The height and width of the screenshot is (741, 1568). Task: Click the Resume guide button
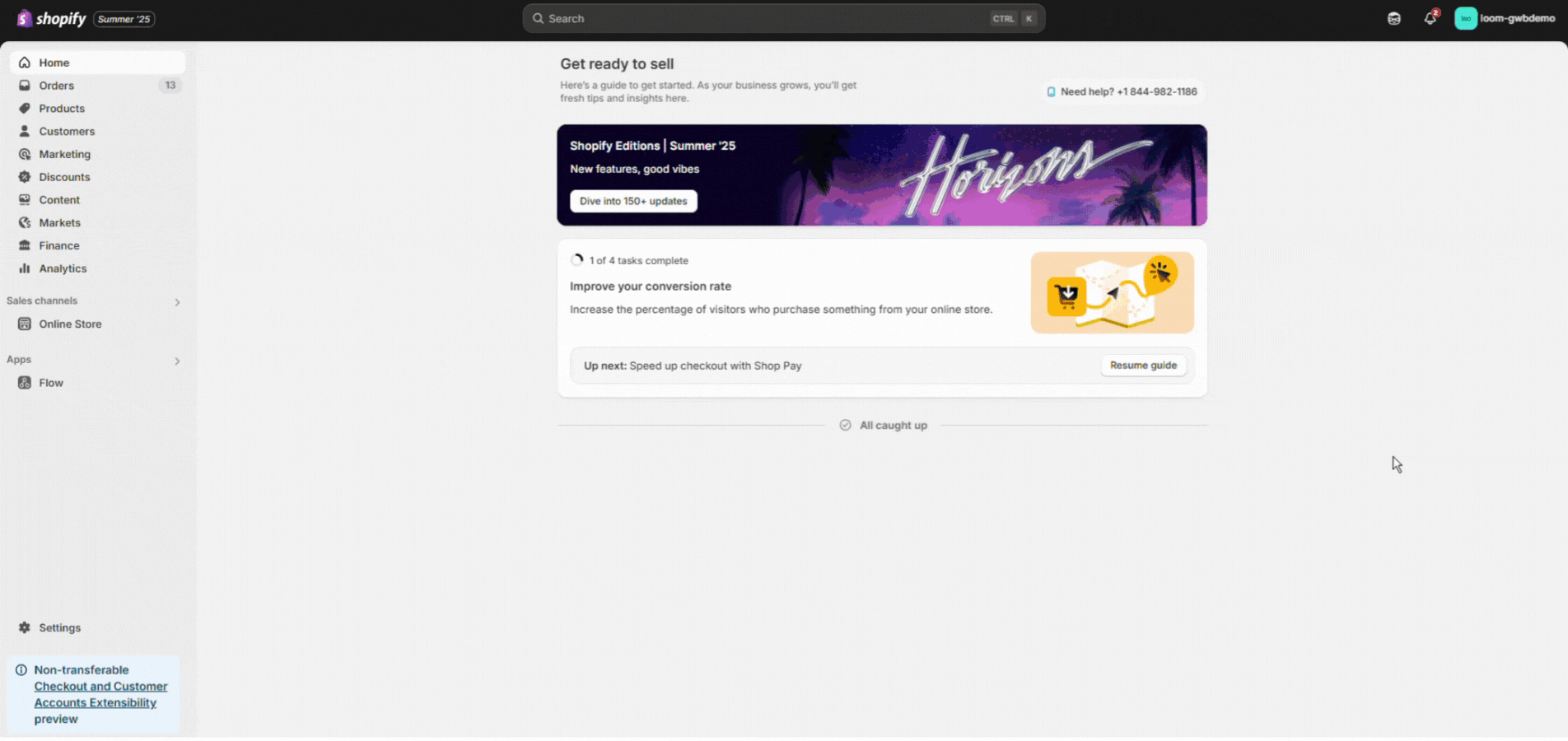click(x=1143, y=366)
